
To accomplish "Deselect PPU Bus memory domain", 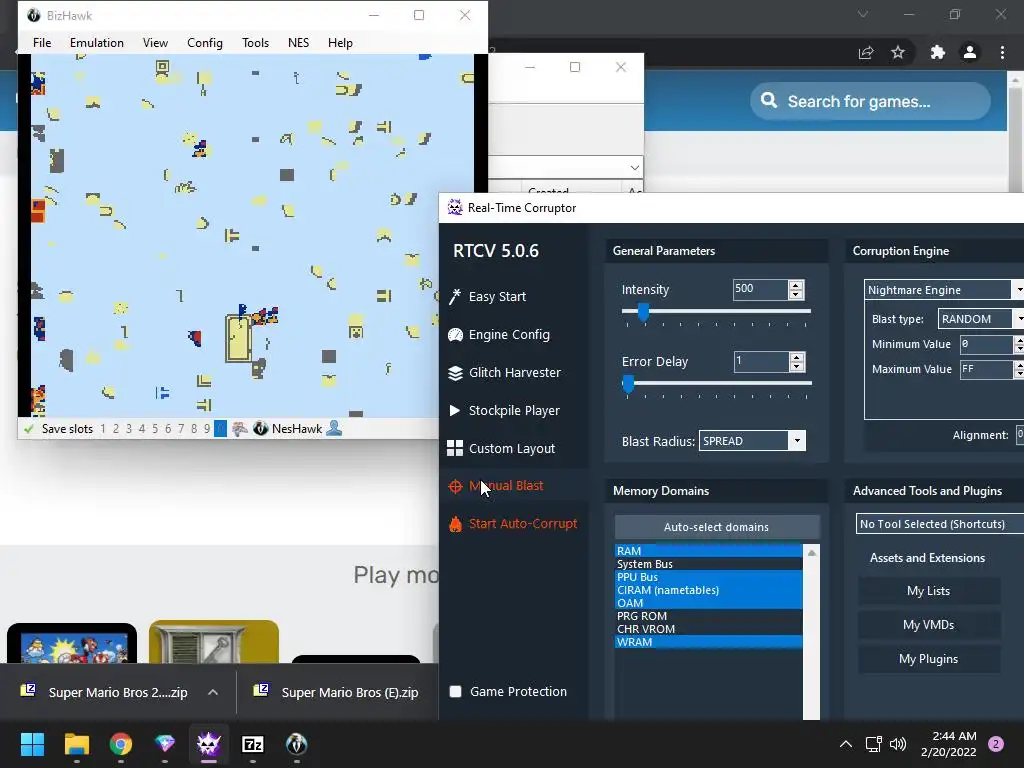I will (708, 577).
